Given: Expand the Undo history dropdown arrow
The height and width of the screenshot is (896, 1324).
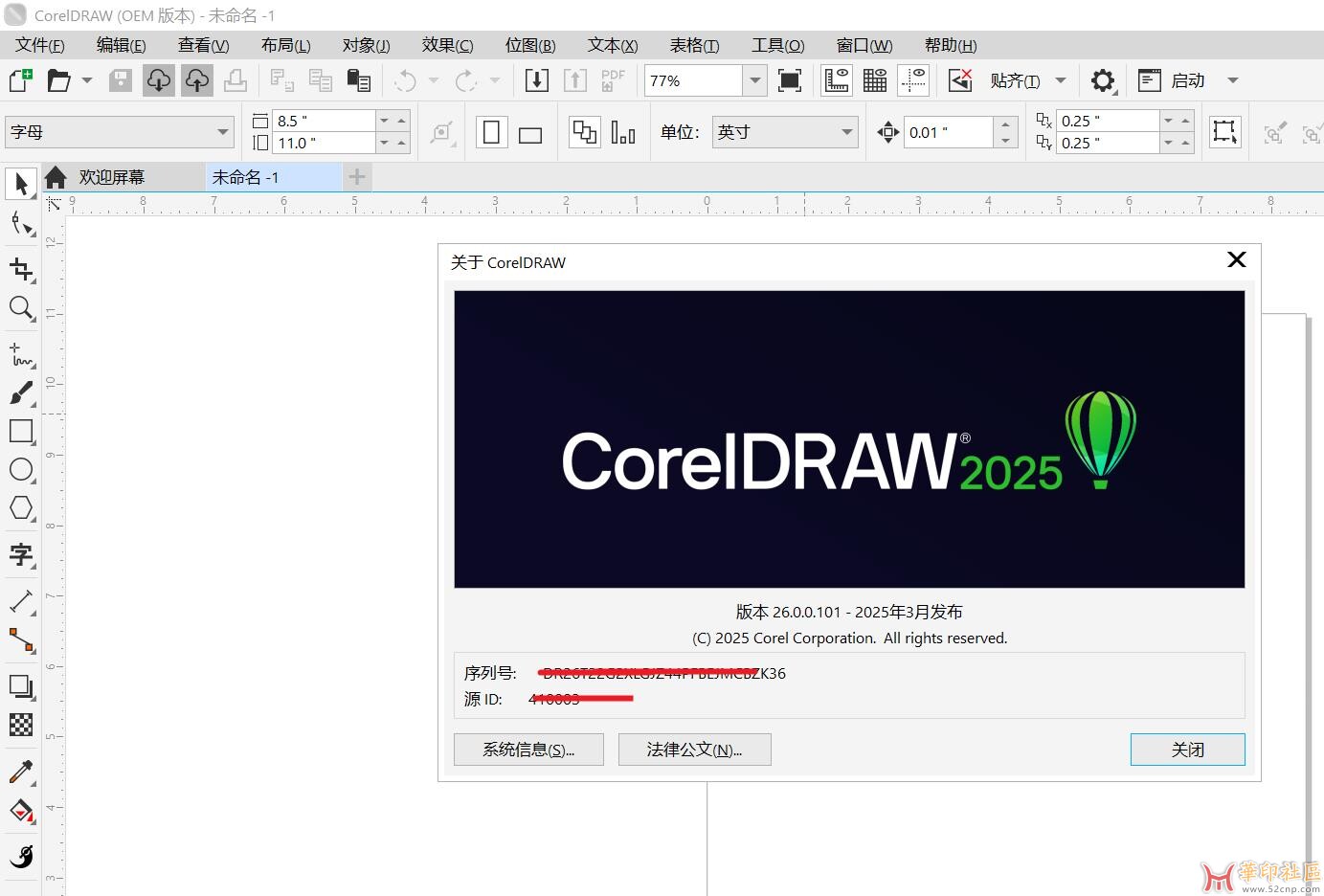Looking at the screenshot, I should (434, 80).
